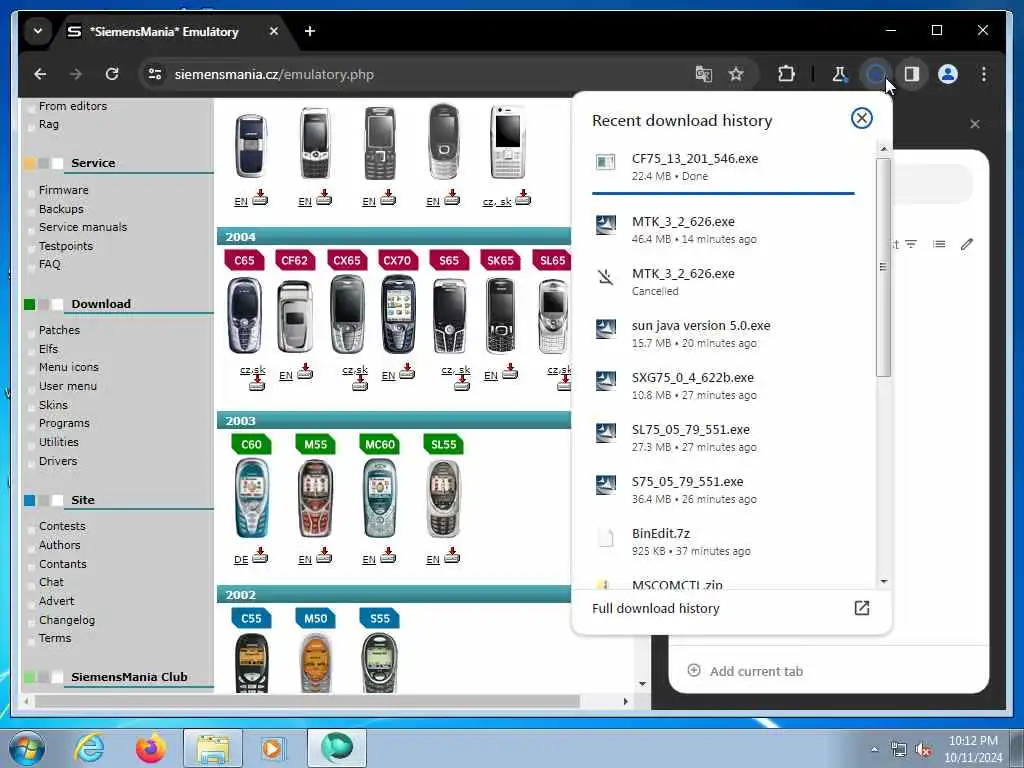Open SXG75_0_4_622b.exe download
Image resolution: width=1024 pixels, height=768 pixels.
tap(723, 386)
